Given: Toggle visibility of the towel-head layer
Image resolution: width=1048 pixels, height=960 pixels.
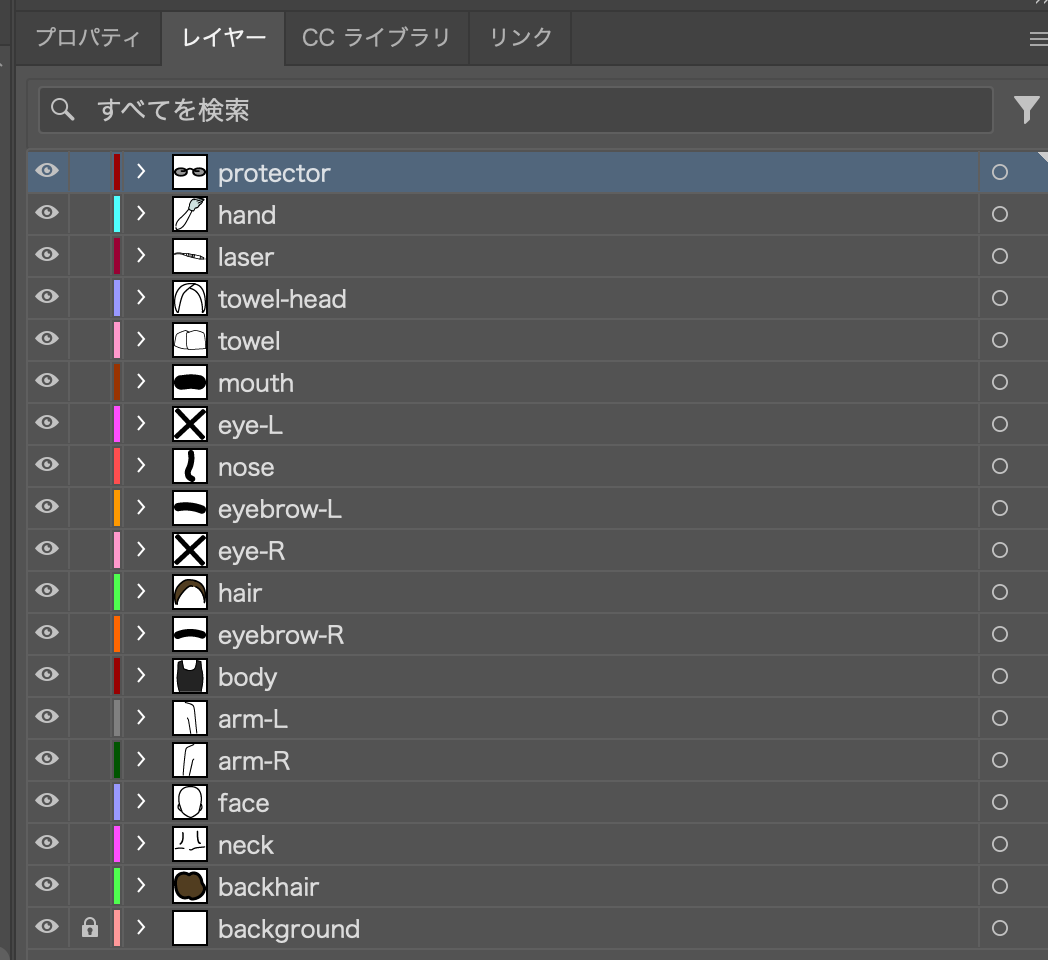Looking at the screenshot, I should tap(47, 298).
